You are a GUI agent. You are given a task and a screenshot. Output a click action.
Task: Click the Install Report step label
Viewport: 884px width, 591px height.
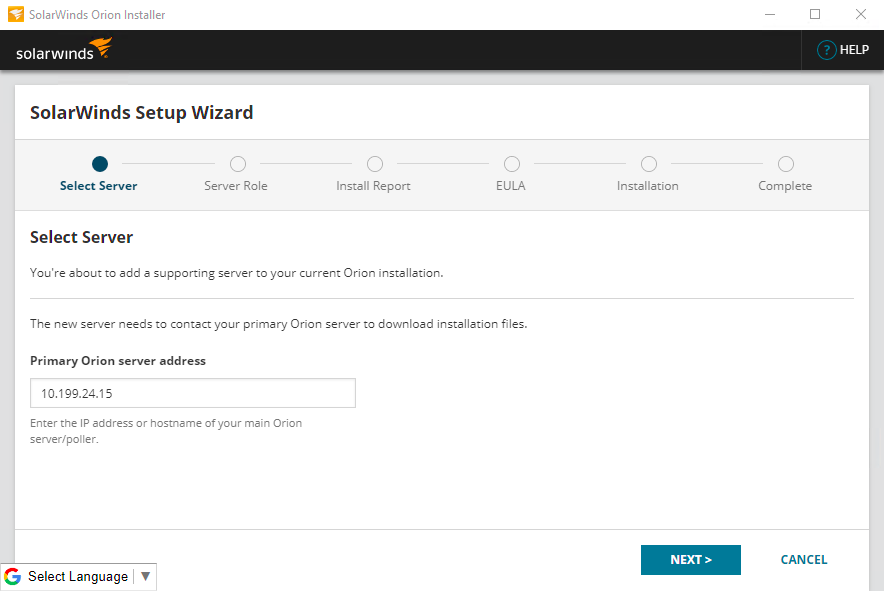coord(373,186)
